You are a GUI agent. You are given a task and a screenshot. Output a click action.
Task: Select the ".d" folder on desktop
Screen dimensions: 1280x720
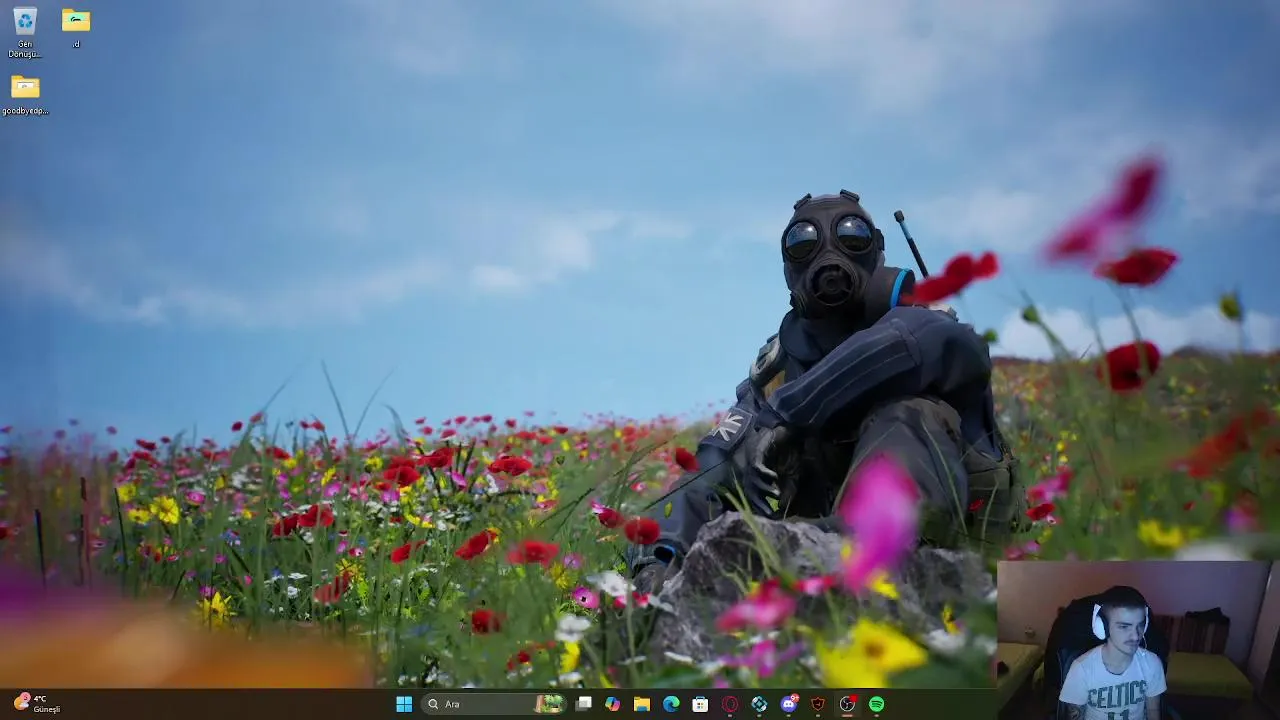[x=76, y=27]
